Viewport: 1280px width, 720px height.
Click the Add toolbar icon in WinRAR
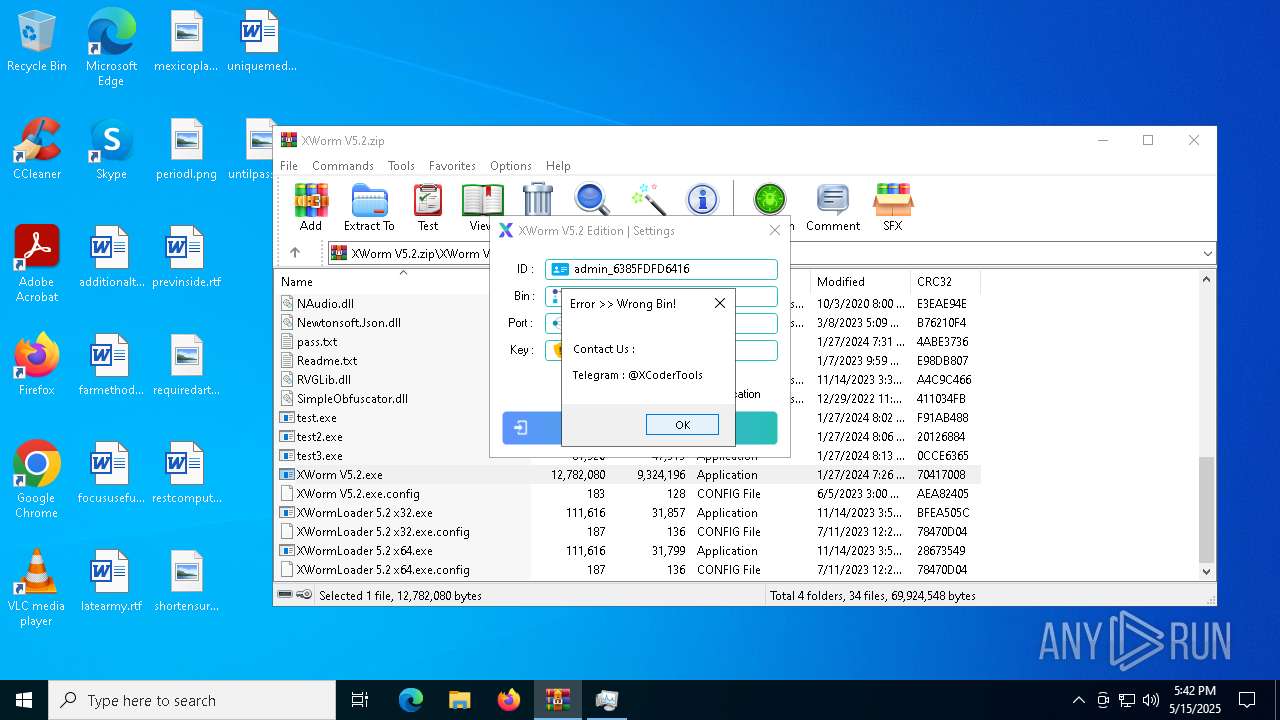311,207
